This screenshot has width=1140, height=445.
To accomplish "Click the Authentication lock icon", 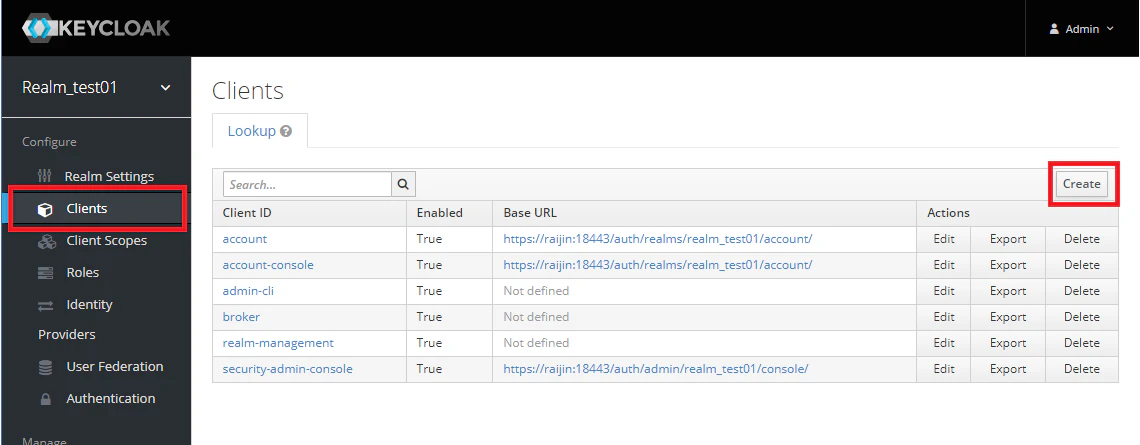I will tap(45, 399).
